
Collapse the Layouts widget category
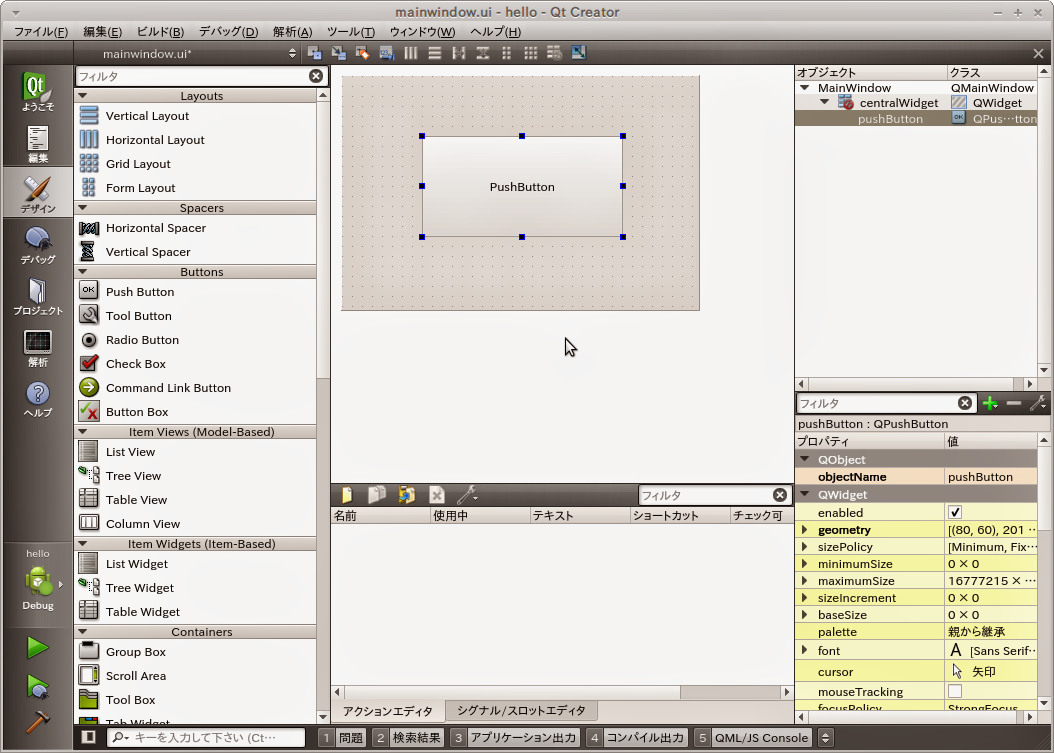tap(83, 96)
